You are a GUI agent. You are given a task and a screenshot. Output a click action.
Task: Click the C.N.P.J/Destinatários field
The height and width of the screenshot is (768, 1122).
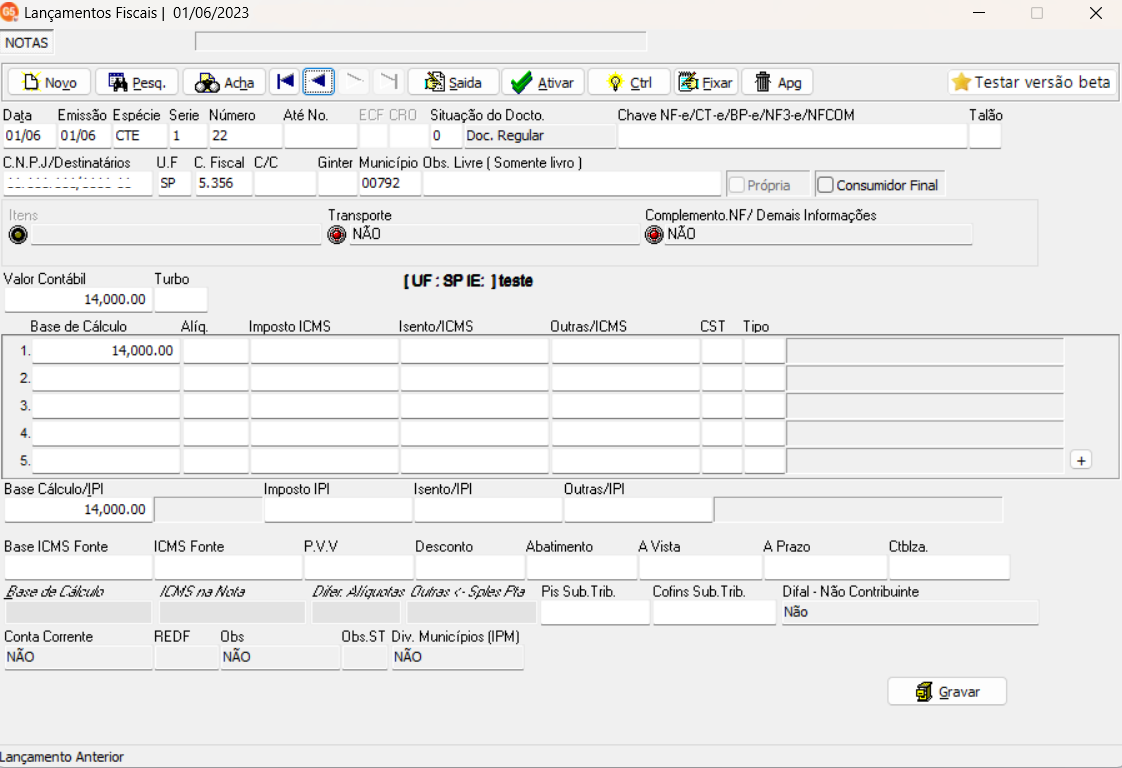(78, 183)
